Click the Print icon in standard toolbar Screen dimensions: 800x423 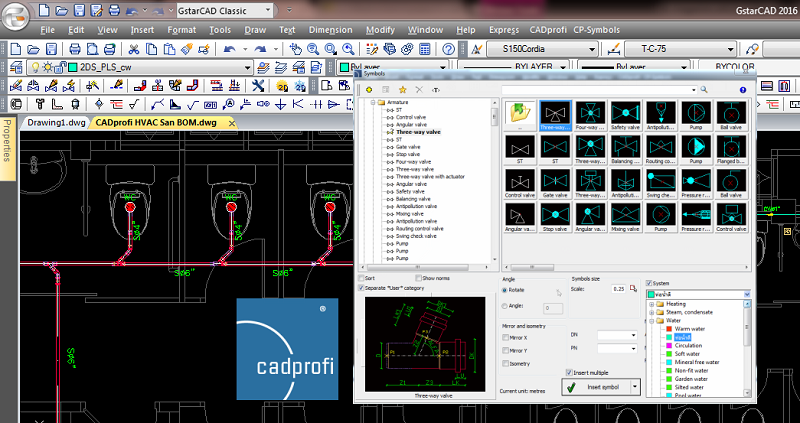(x=75, y=49)
